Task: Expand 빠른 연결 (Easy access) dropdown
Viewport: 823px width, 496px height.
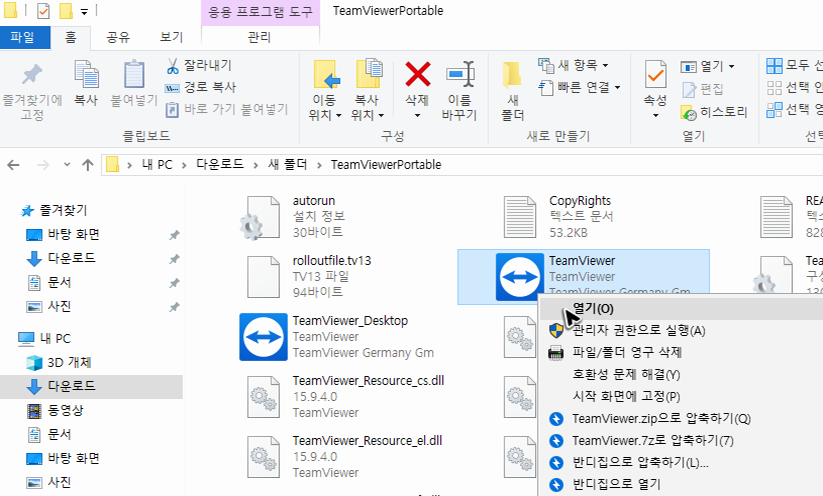Action: click(x=617, y=87)
